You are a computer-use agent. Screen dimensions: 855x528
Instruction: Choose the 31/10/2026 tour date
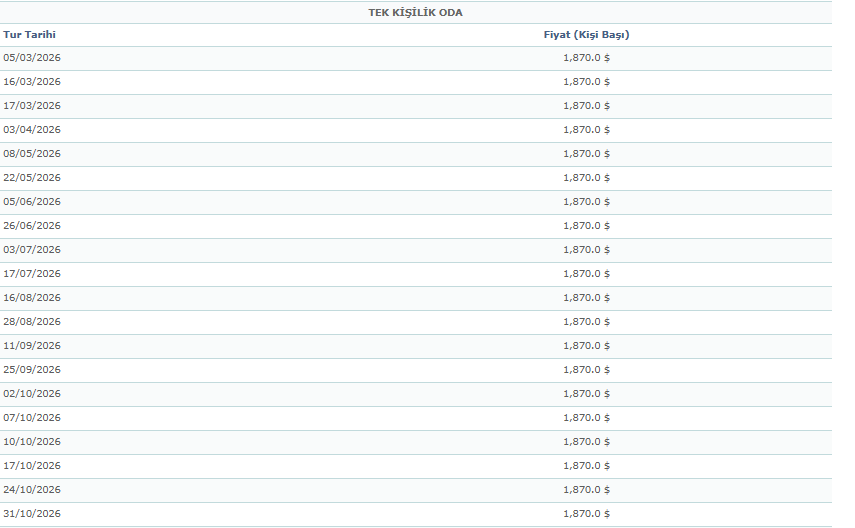pyautogui.click(x=32, y=514)
